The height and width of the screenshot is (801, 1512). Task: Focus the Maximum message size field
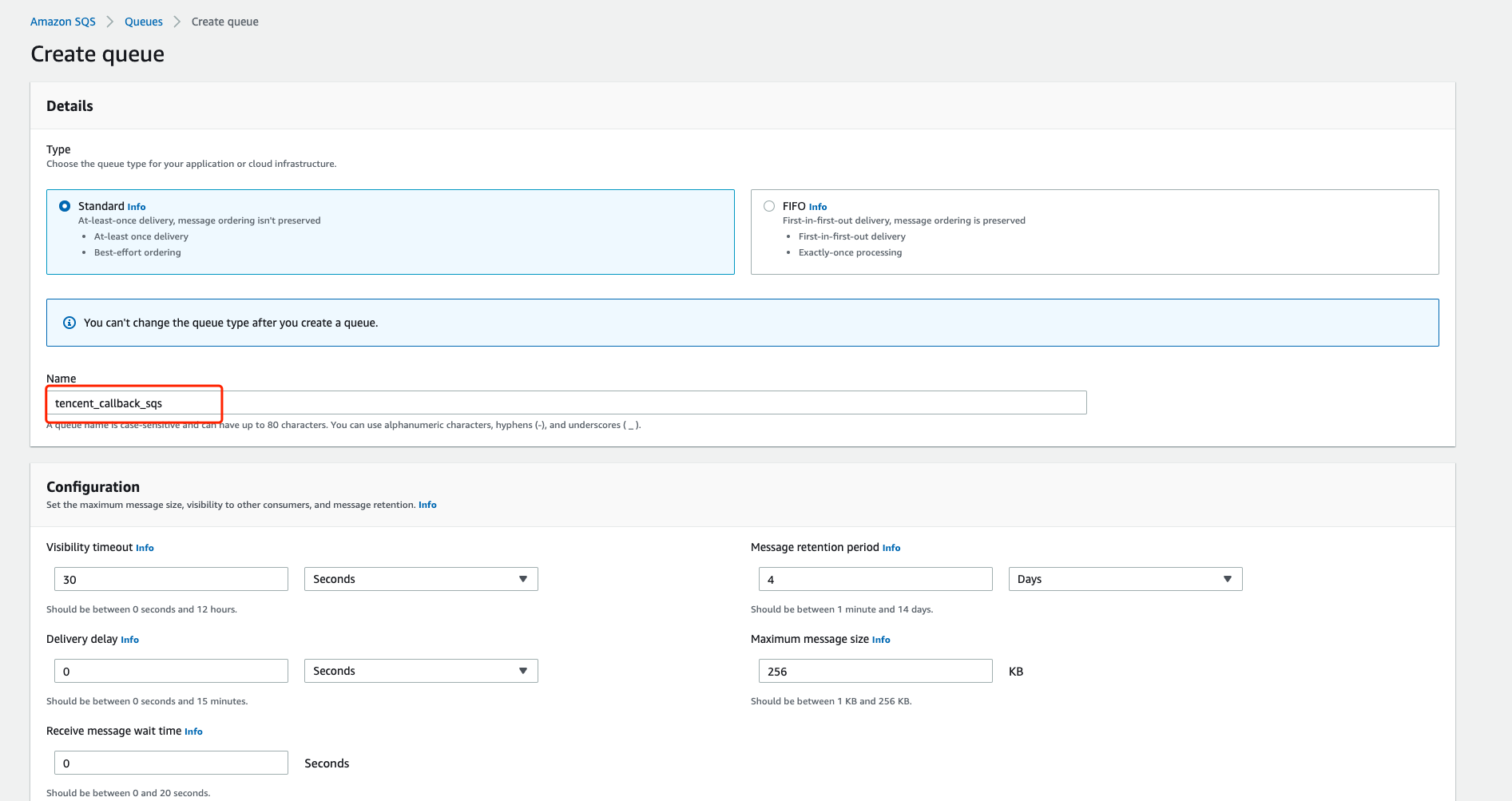pyautogui.click(x=875, y=671)
